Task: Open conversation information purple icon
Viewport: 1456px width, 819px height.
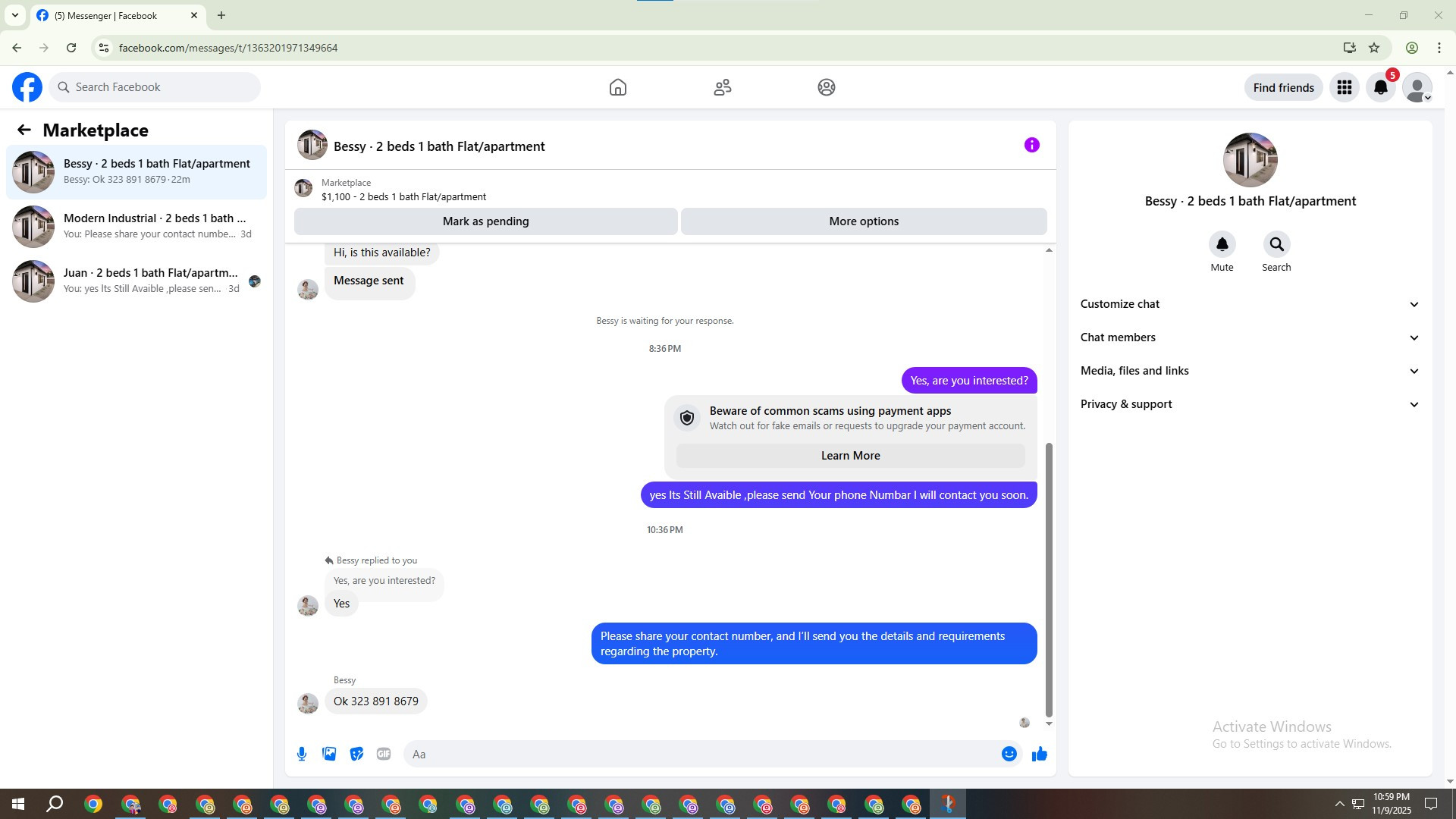Action: click(1032, 145)
